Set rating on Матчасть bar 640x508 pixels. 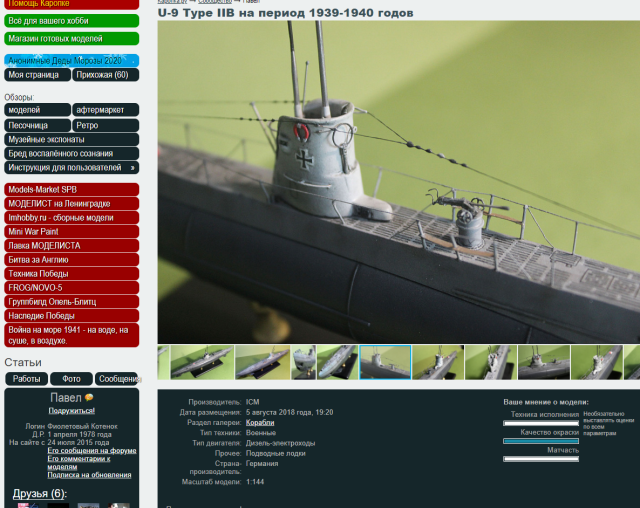pyautogui.click(x=540, y=459)
